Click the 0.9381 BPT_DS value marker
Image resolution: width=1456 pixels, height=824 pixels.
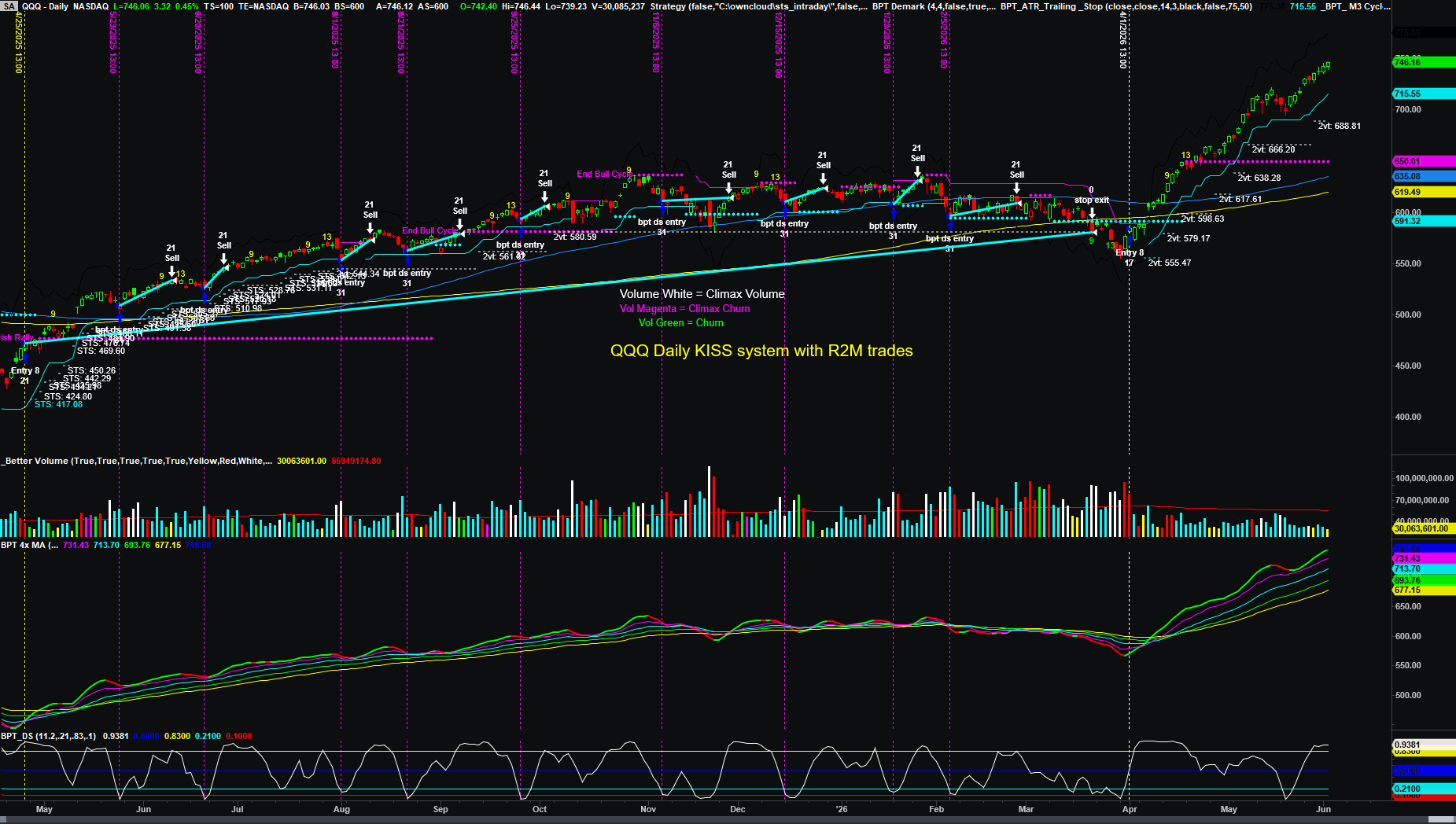[1424, 745]
